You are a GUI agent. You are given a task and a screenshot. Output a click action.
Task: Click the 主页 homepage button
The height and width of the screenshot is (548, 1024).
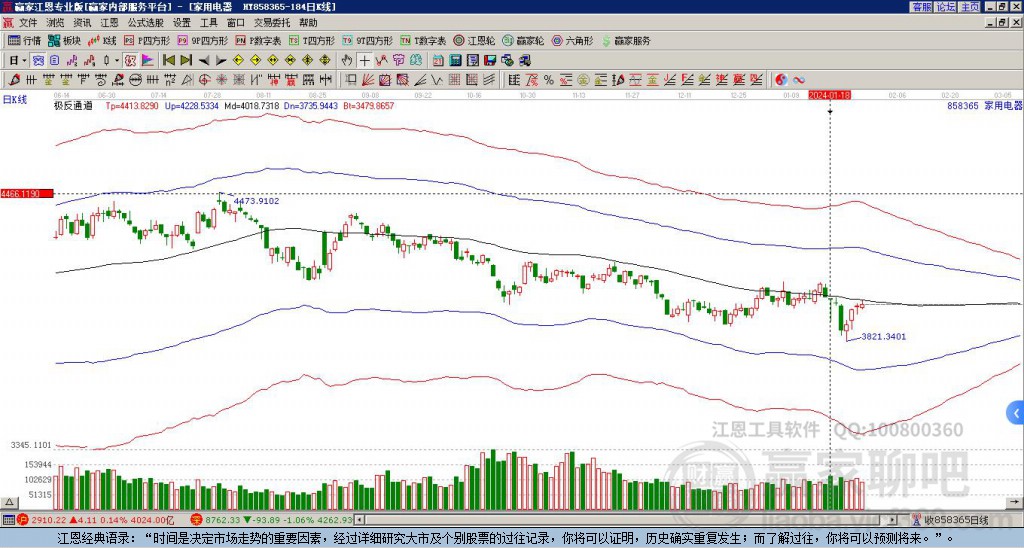pyautogui.click(x=970, y=7)
